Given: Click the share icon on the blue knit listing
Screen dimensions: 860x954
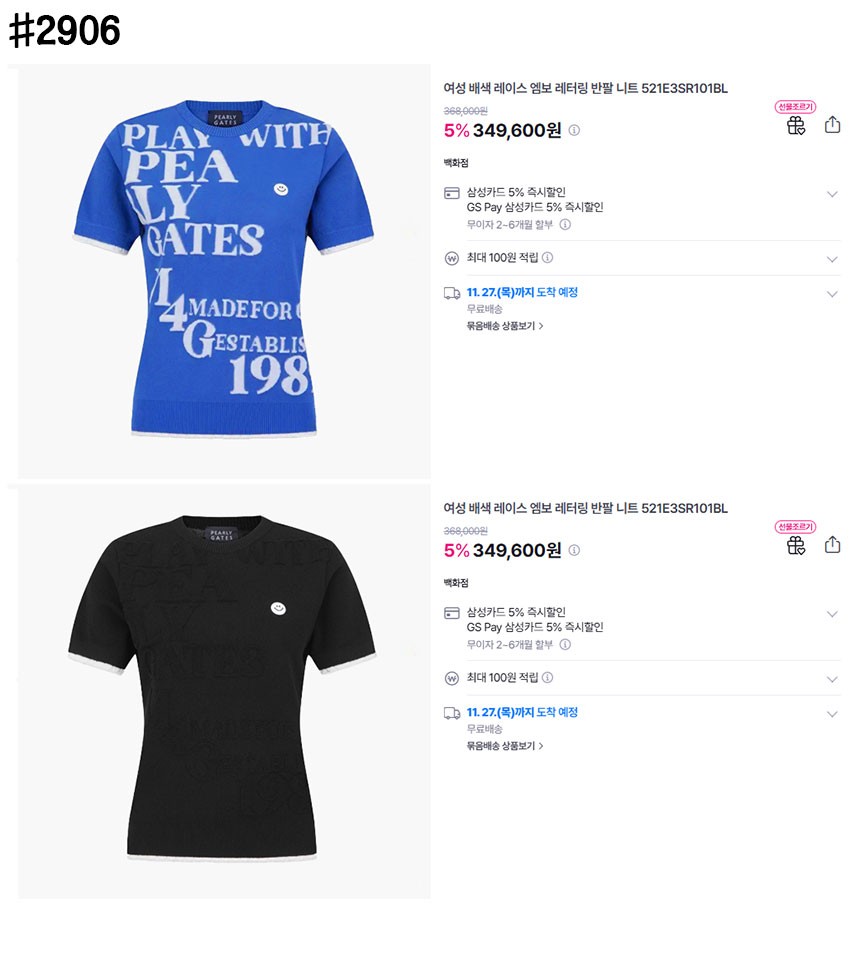Looking at the screenshot, I should 832,125.
